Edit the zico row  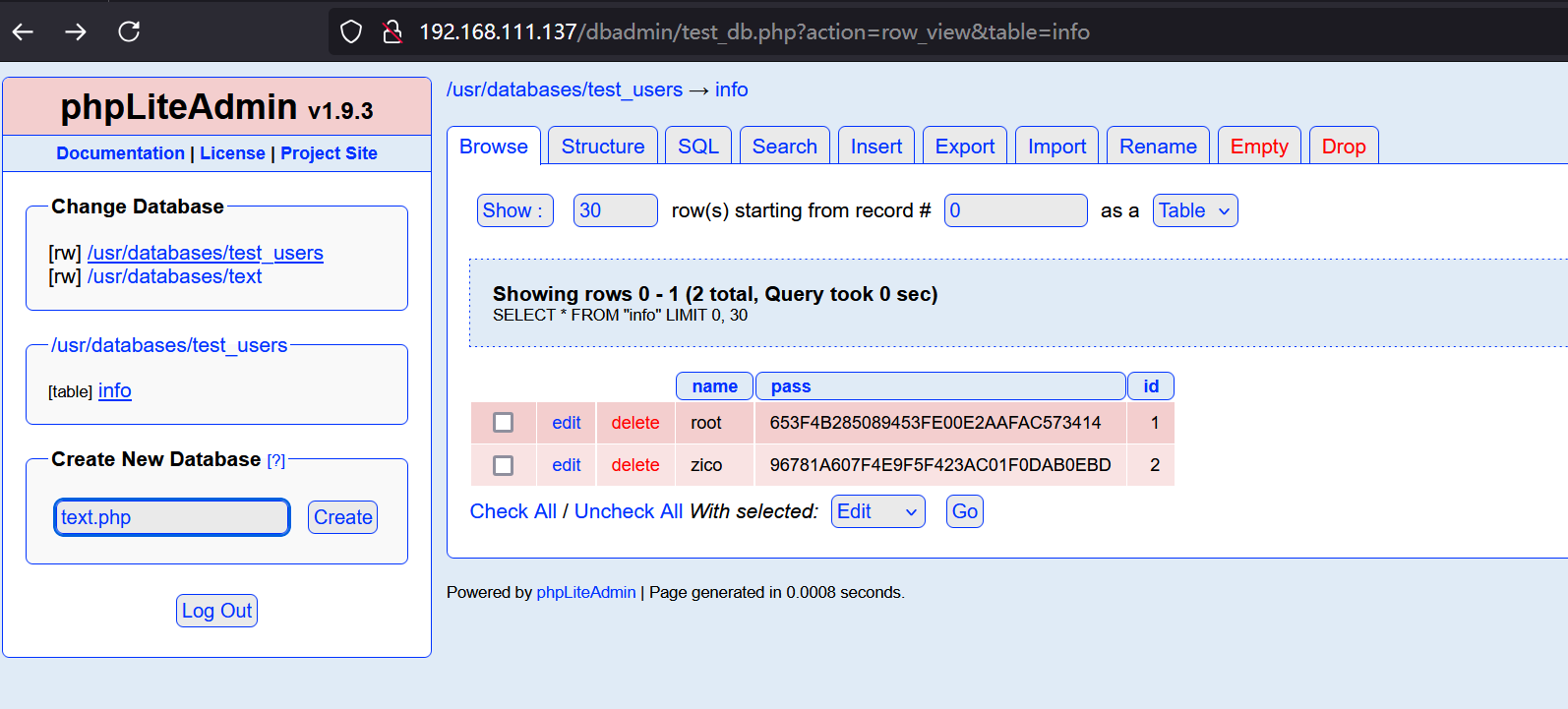point(567,465)
